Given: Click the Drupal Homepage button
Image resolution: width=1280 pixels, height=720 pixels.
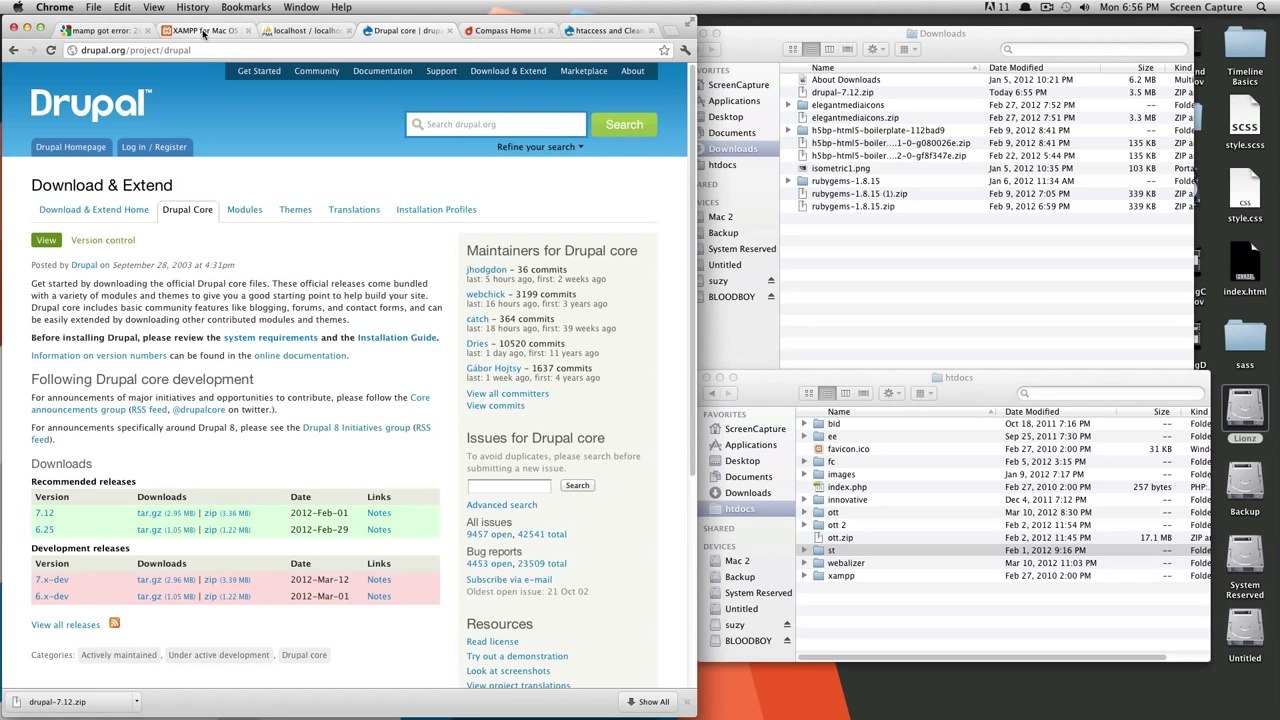Looking at the screenshot, I should tap(70, 147).
